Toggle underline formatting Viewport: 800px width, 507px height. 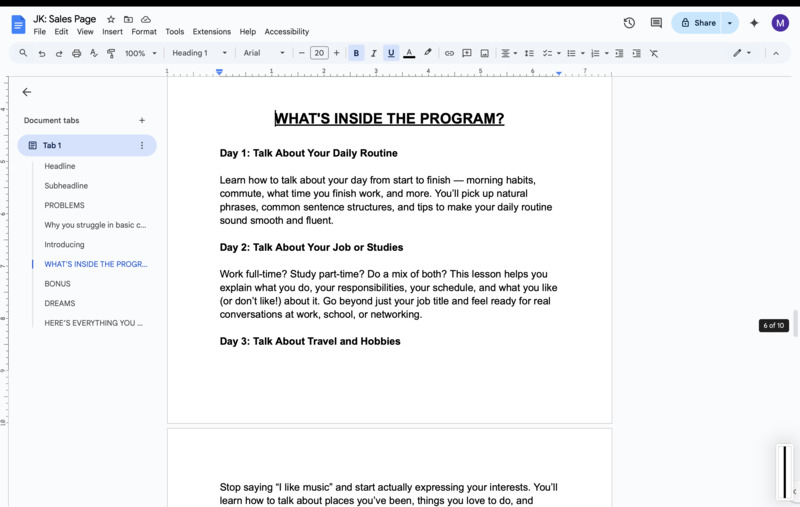[x=391, y=53]
